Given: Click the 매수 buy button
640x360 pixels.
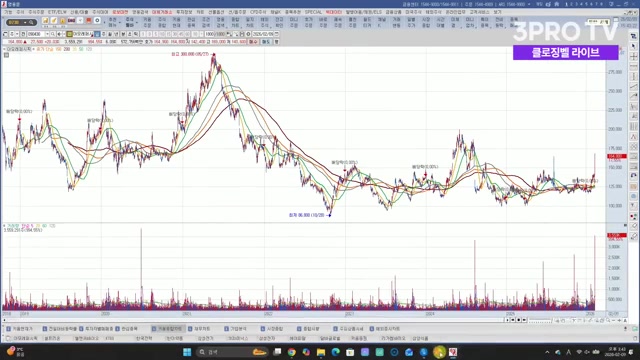Looking at the screenshot, I should [x=253, y=41].
